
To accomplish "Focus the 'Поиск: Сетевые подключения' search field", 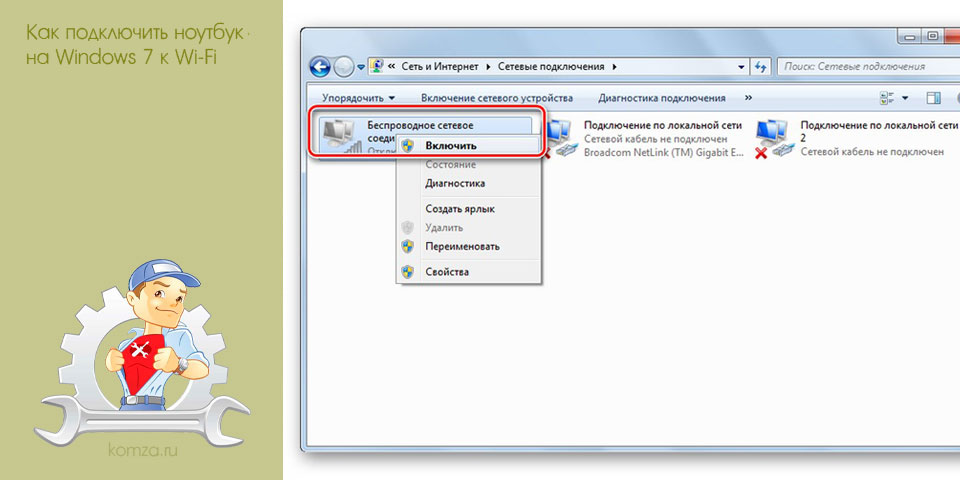I will point(867,67).
